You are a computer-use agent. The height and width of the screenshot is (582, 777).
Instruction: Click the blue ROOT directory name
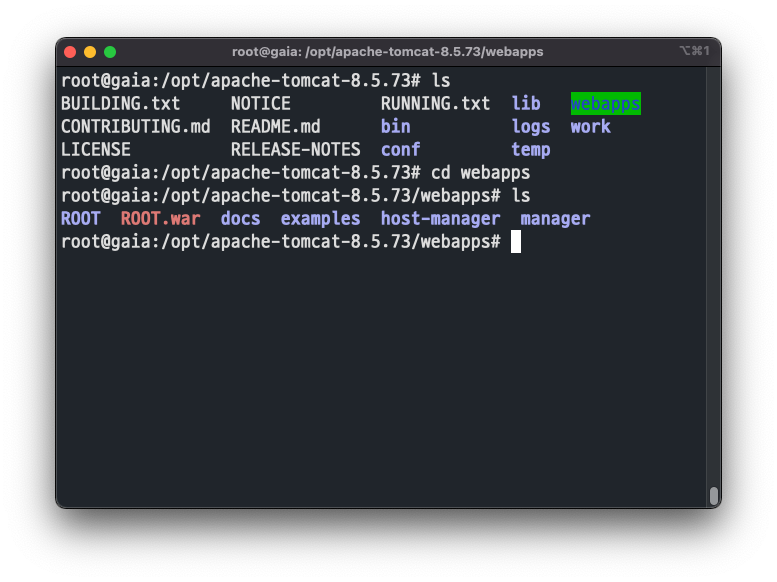(x=81, y=219)
